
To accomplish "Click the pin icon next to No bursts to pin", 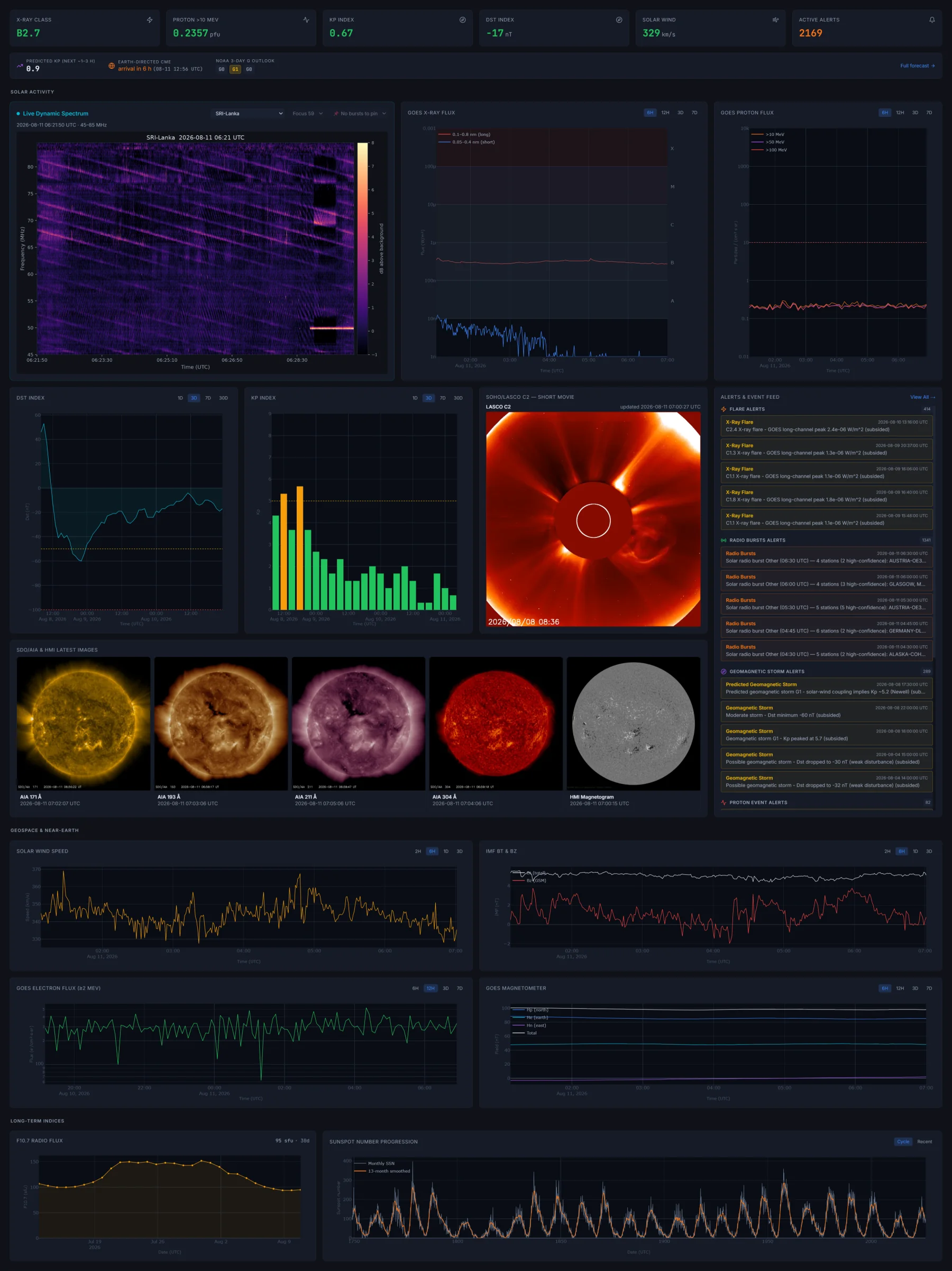I will pyautogui.click(x=336, y=114).
